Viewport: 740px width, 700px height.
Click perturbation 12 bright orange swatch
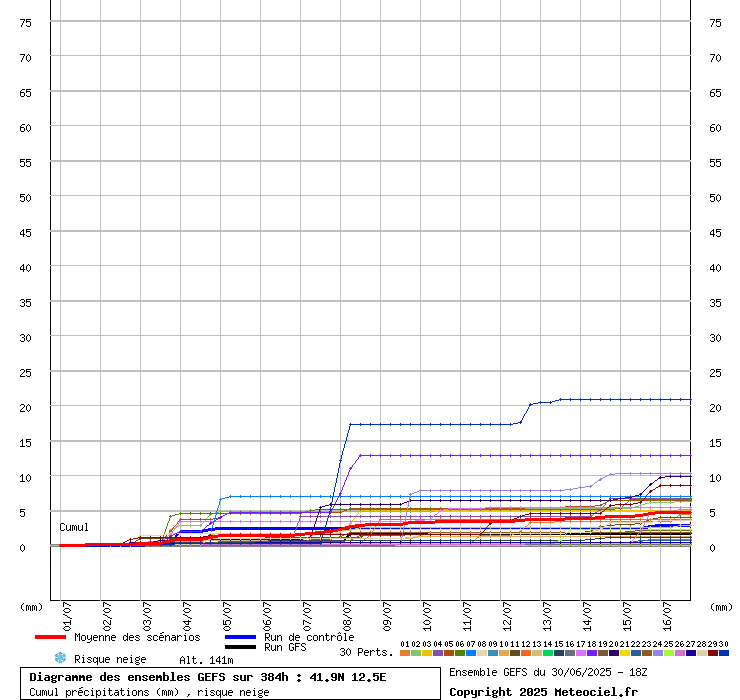click(x=526, y=653)
